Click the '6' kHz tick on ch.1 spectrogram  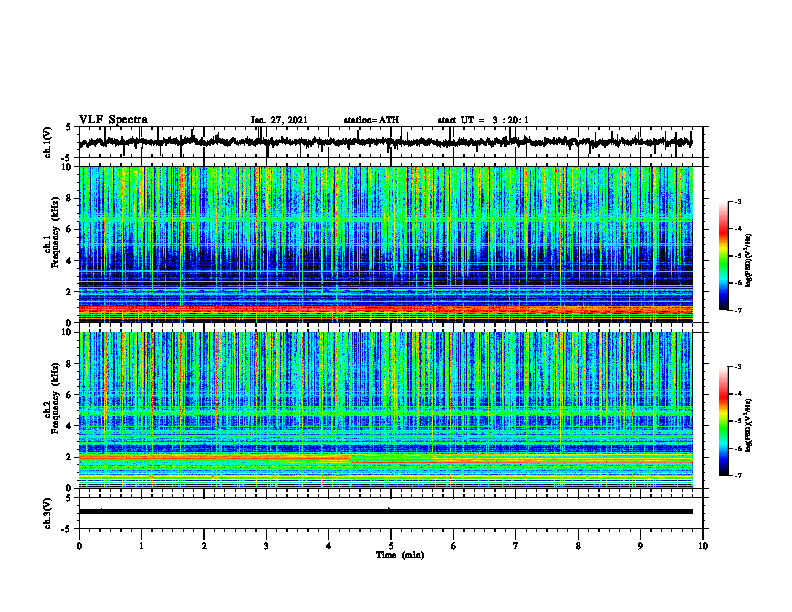tap(71, 229)
